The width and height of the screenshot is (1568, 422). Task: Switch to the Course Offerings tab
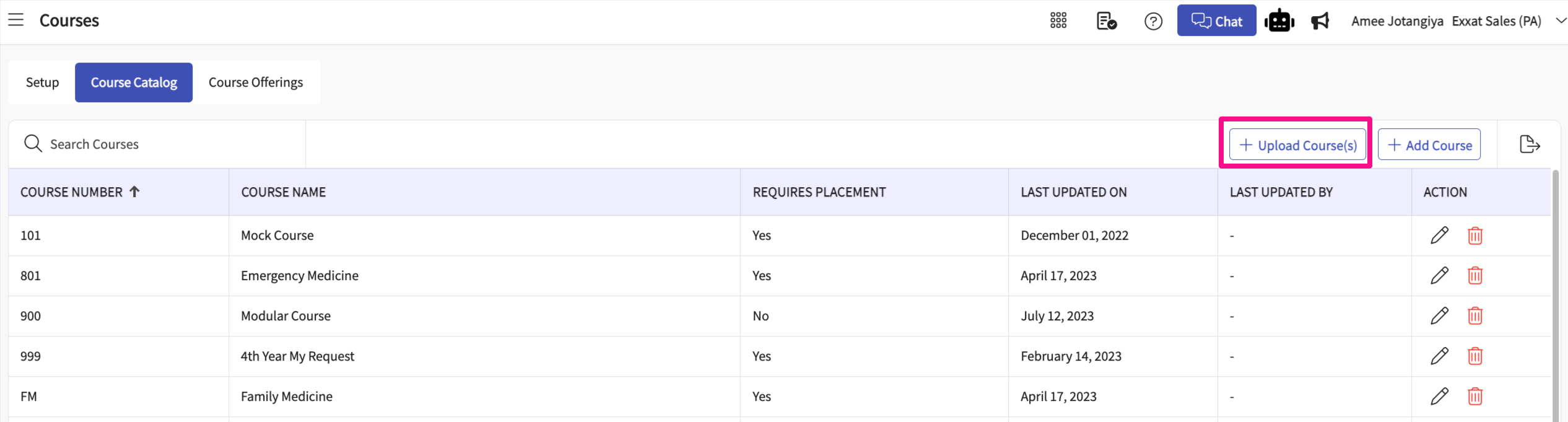[x=256, y=82]
